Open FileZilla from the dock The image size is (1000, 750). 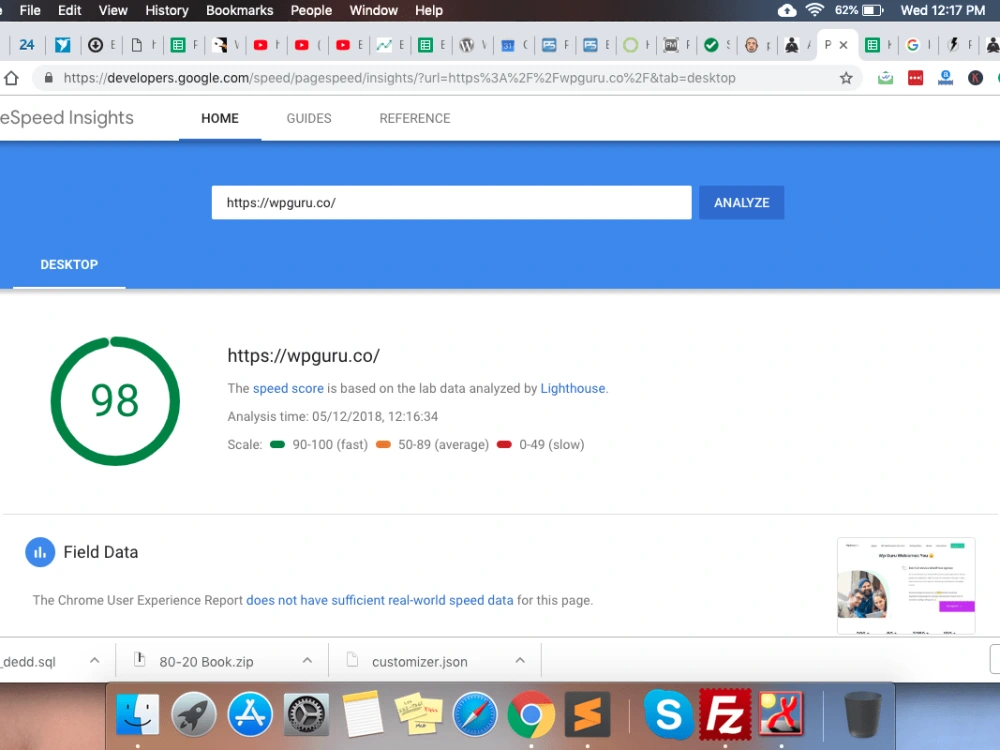725,714
